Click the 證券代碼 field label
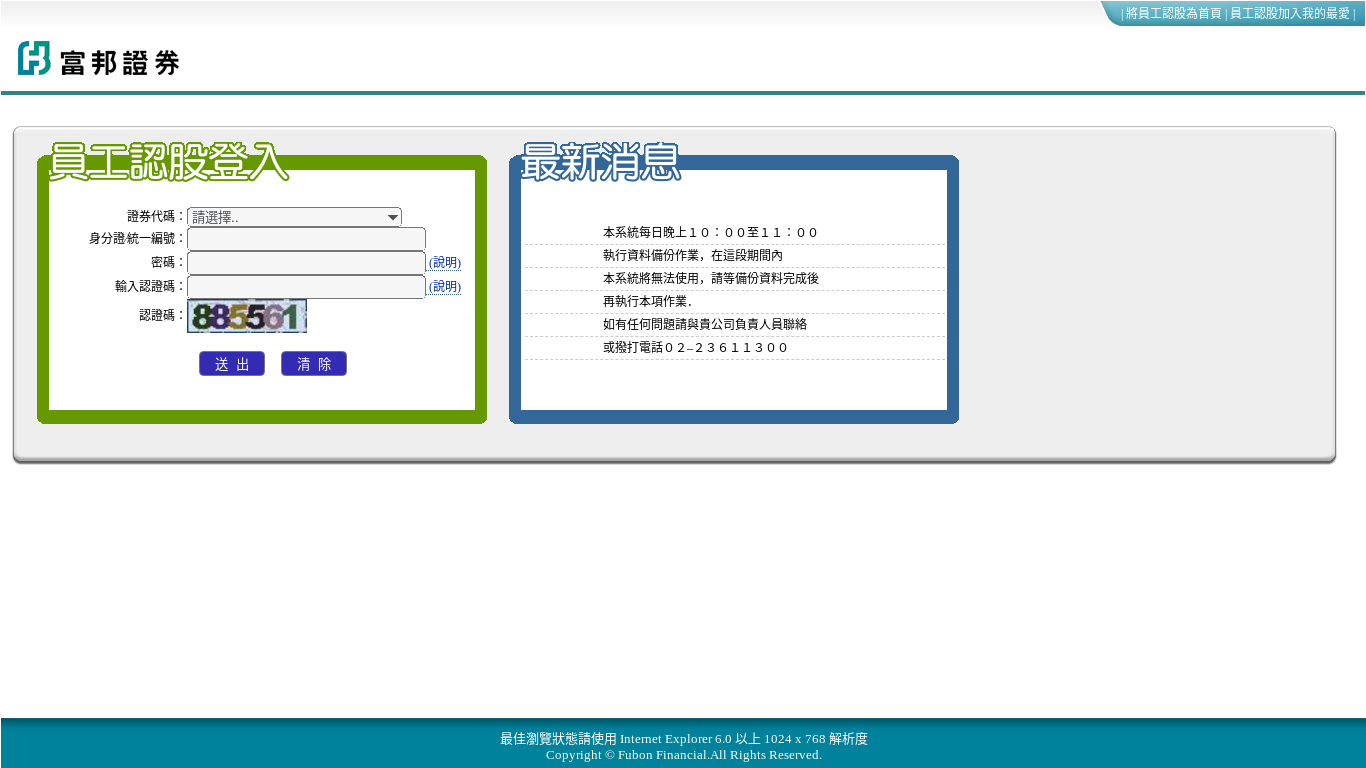The image size is (1366, 768). [x=157, y=216]
